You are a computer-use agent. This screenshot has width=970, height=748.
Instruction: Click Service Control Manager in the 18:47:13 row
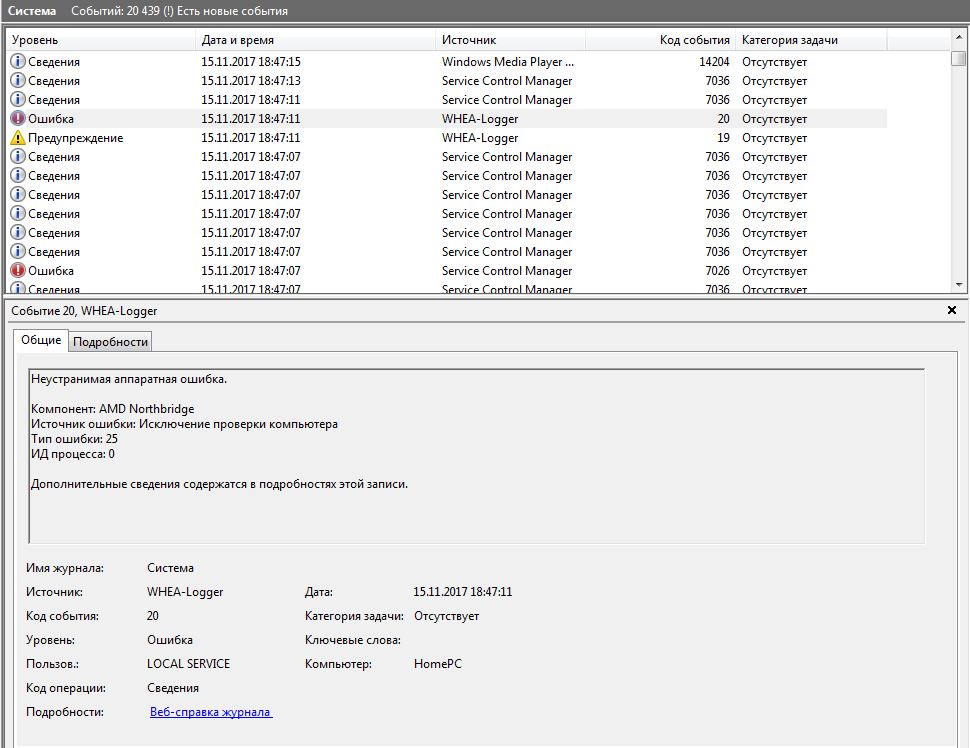[507, 81]
